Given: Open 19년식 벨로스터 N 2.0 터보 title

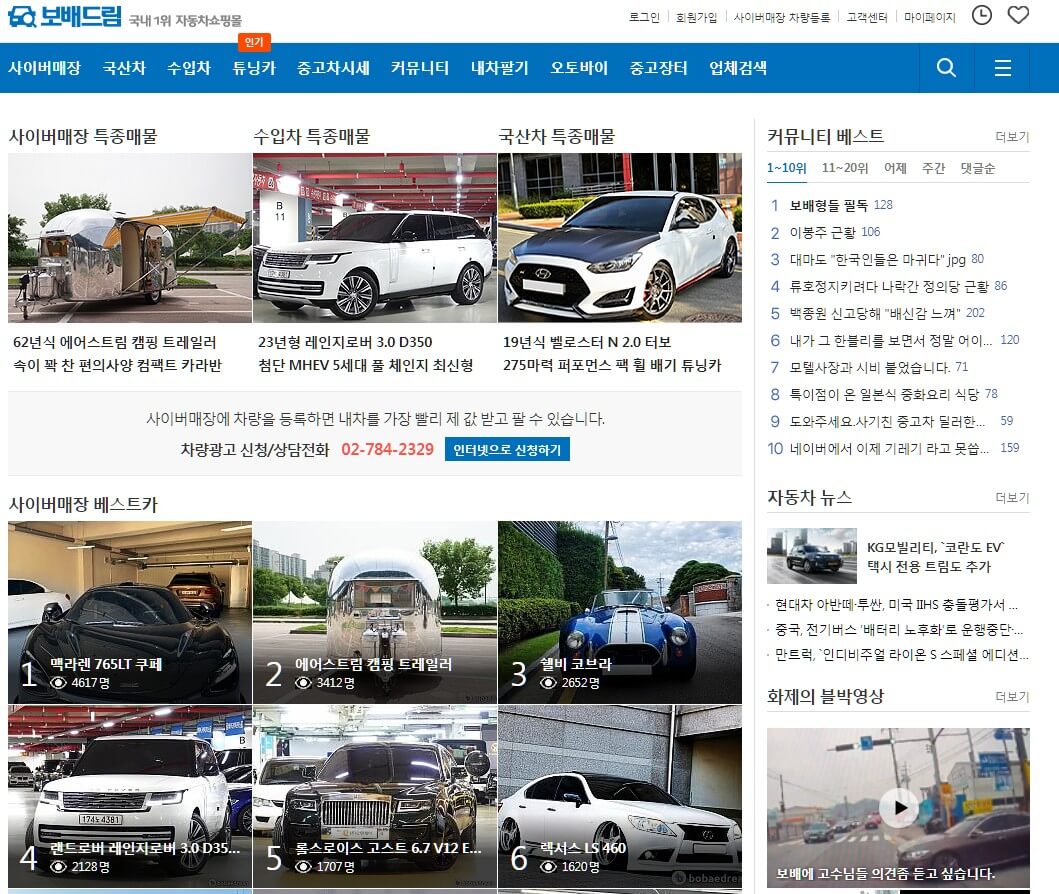Looking at the screenshot, I should [x=587, y=342].
